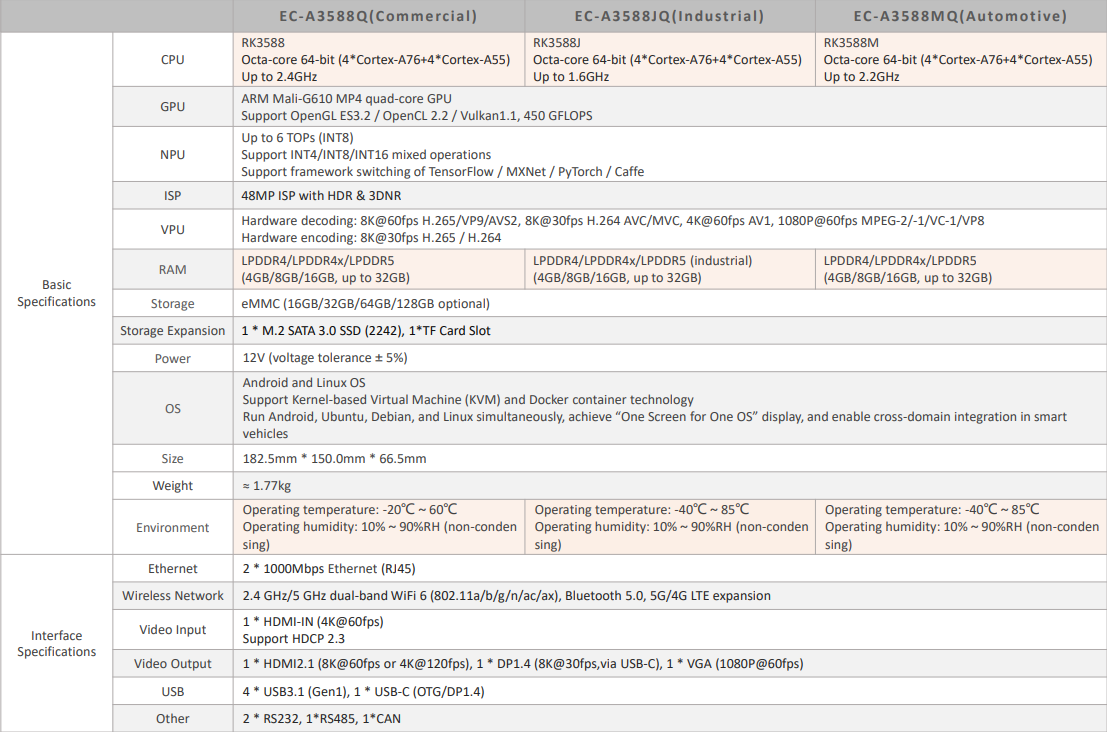Click '48MP ISP with HDR & 3DNR'
1107x732 pixels.
coord(321,196)
